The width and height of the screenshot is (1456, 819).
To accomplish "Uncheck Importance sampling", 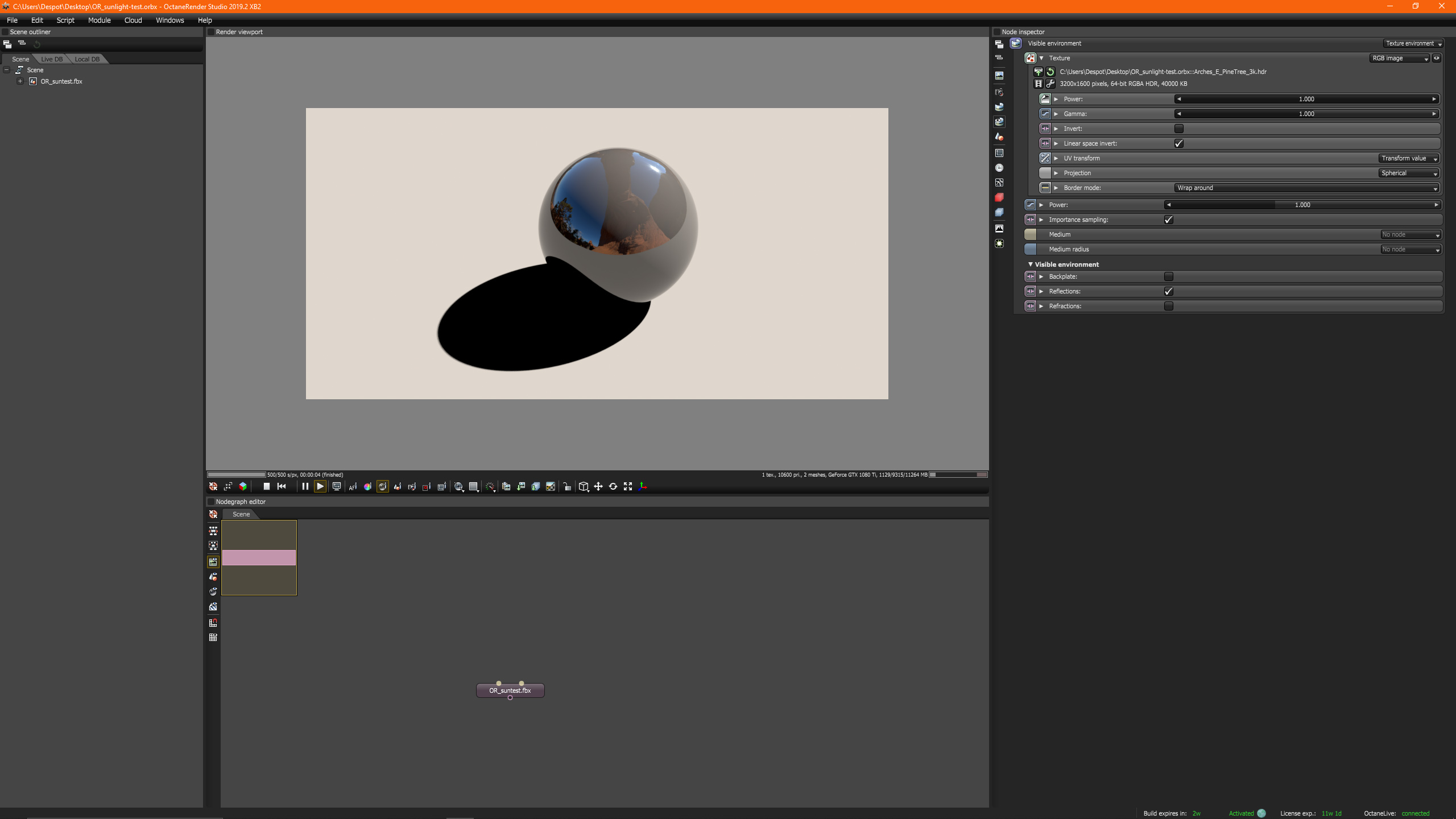I will [1169, 220].
